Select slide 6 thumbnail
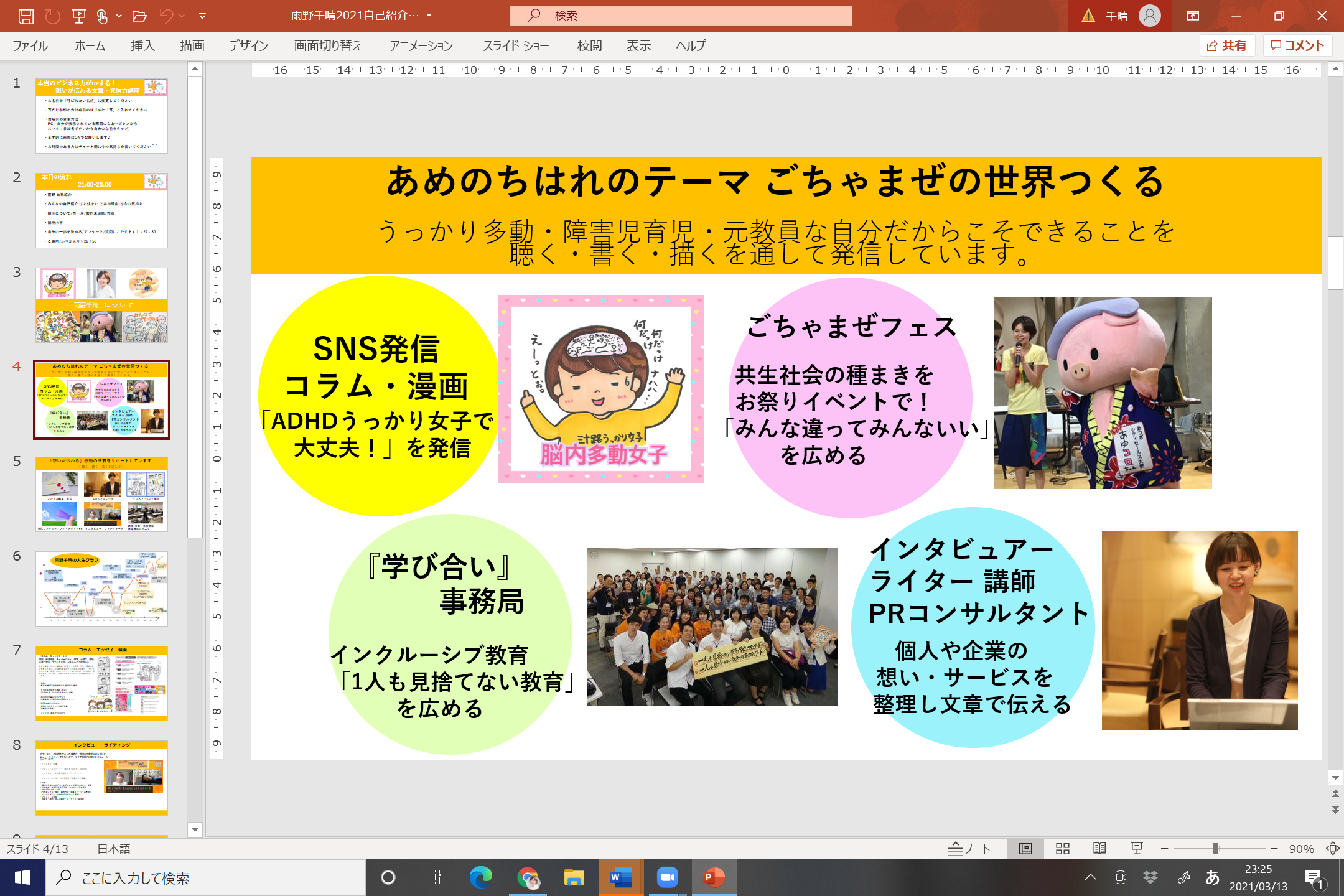Viewport: 1344px width, 896px height. [x=101, y=589]
